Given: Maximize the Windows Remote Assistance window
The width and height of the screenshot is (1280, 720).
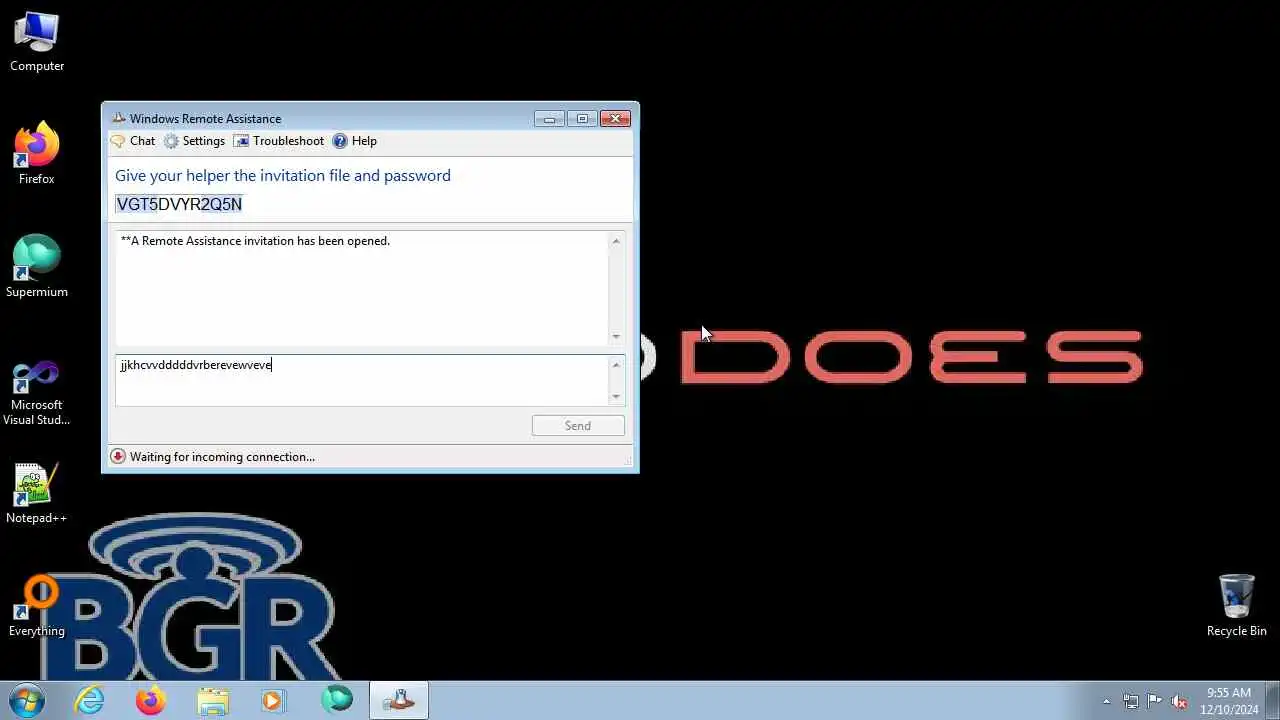Looking at the screenshot, I should point(582,118).
